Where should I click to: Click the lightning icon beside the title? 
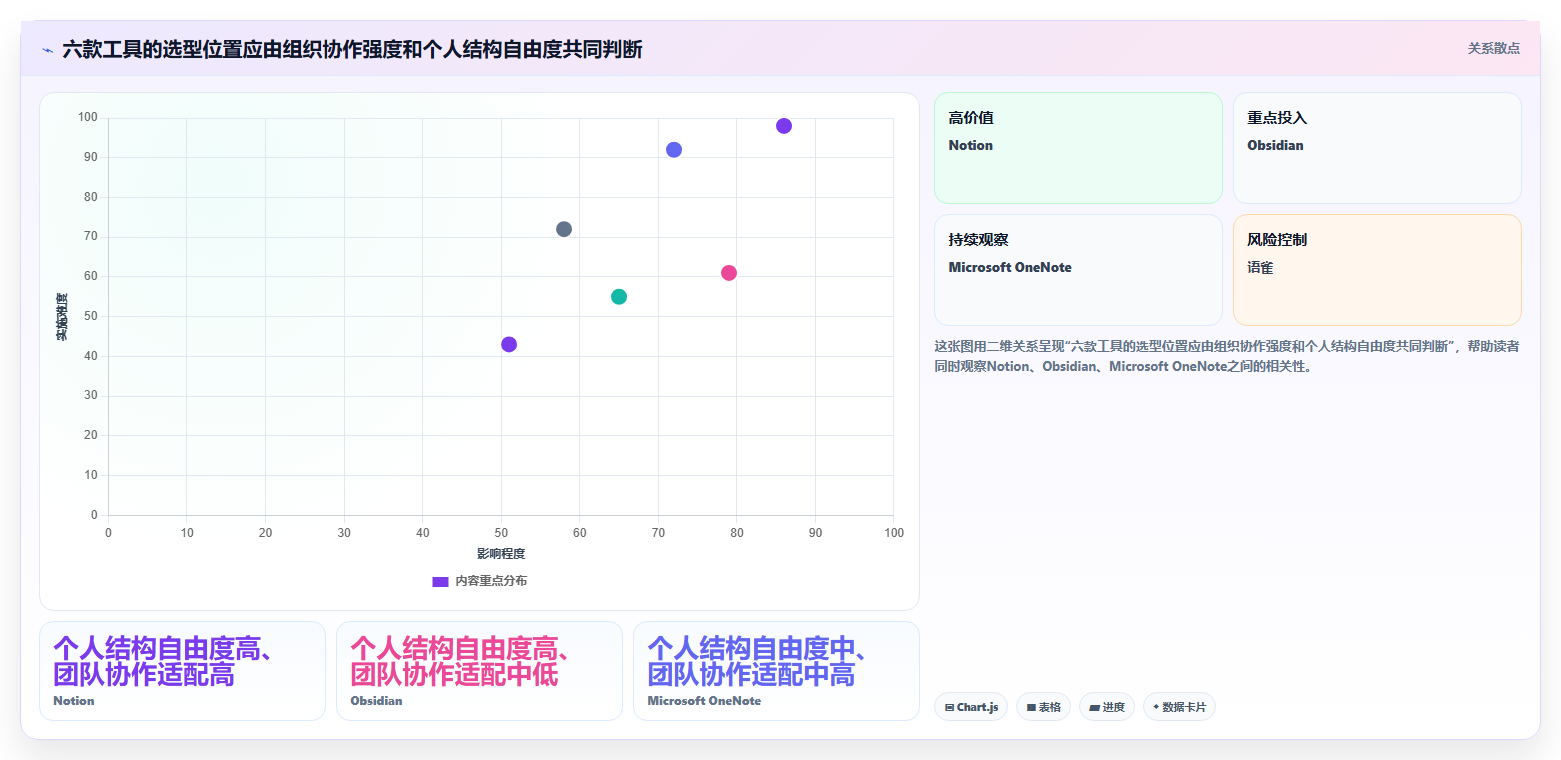pos(47,49)
